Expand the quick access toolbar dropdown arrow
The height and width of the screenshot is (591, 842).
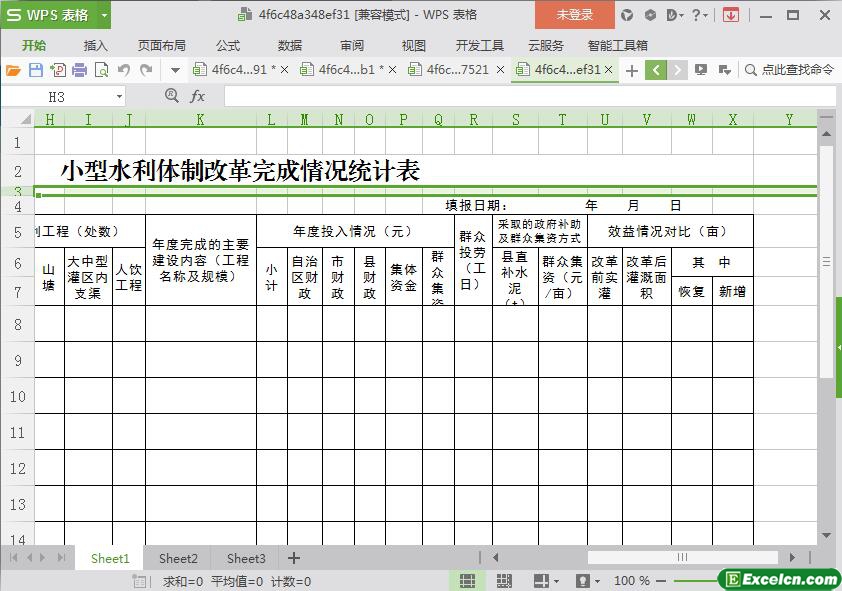pos(175,70)
